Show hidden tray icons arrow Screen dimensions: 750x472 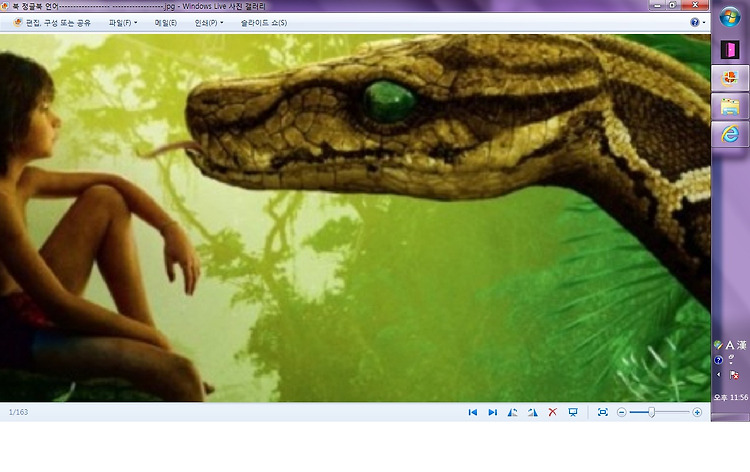pyautogui.click(x=718, y=375)
